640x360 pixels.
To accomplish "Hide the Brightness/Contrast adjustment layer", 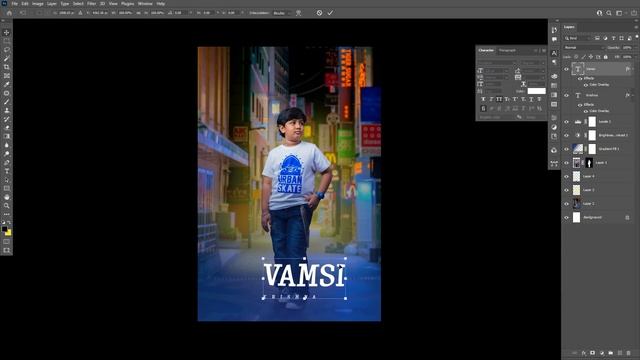I will [566, 136].
